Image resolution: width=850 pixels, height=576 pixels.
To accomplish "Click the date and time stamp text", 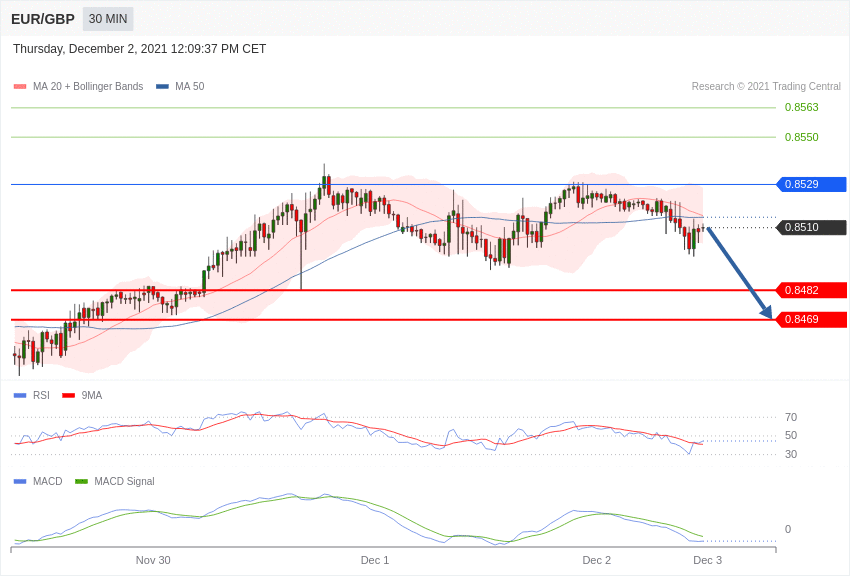I will [139, 49].
